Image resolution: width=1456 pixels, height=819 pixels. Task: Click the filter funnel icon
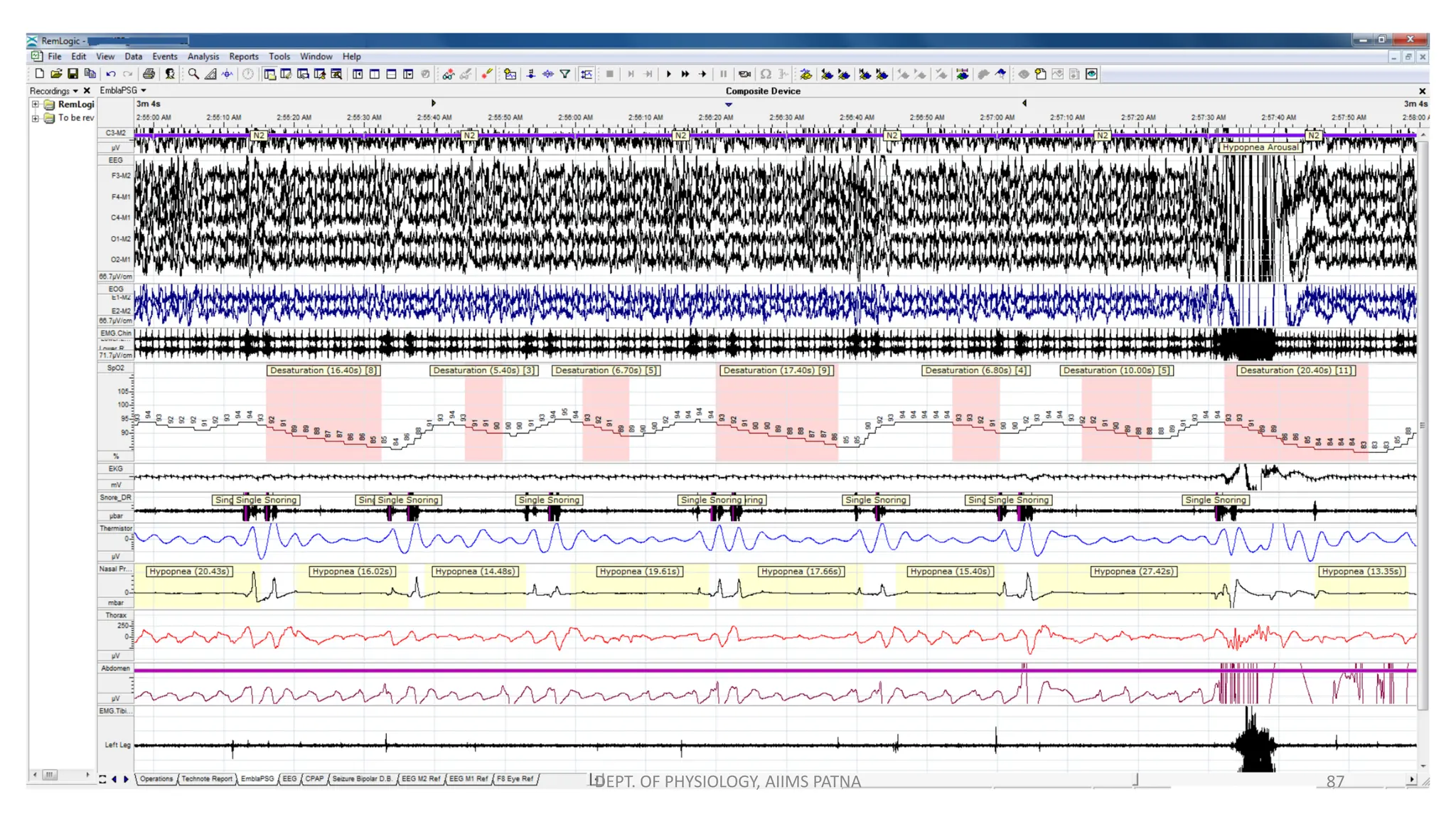(x=565, y=74)
